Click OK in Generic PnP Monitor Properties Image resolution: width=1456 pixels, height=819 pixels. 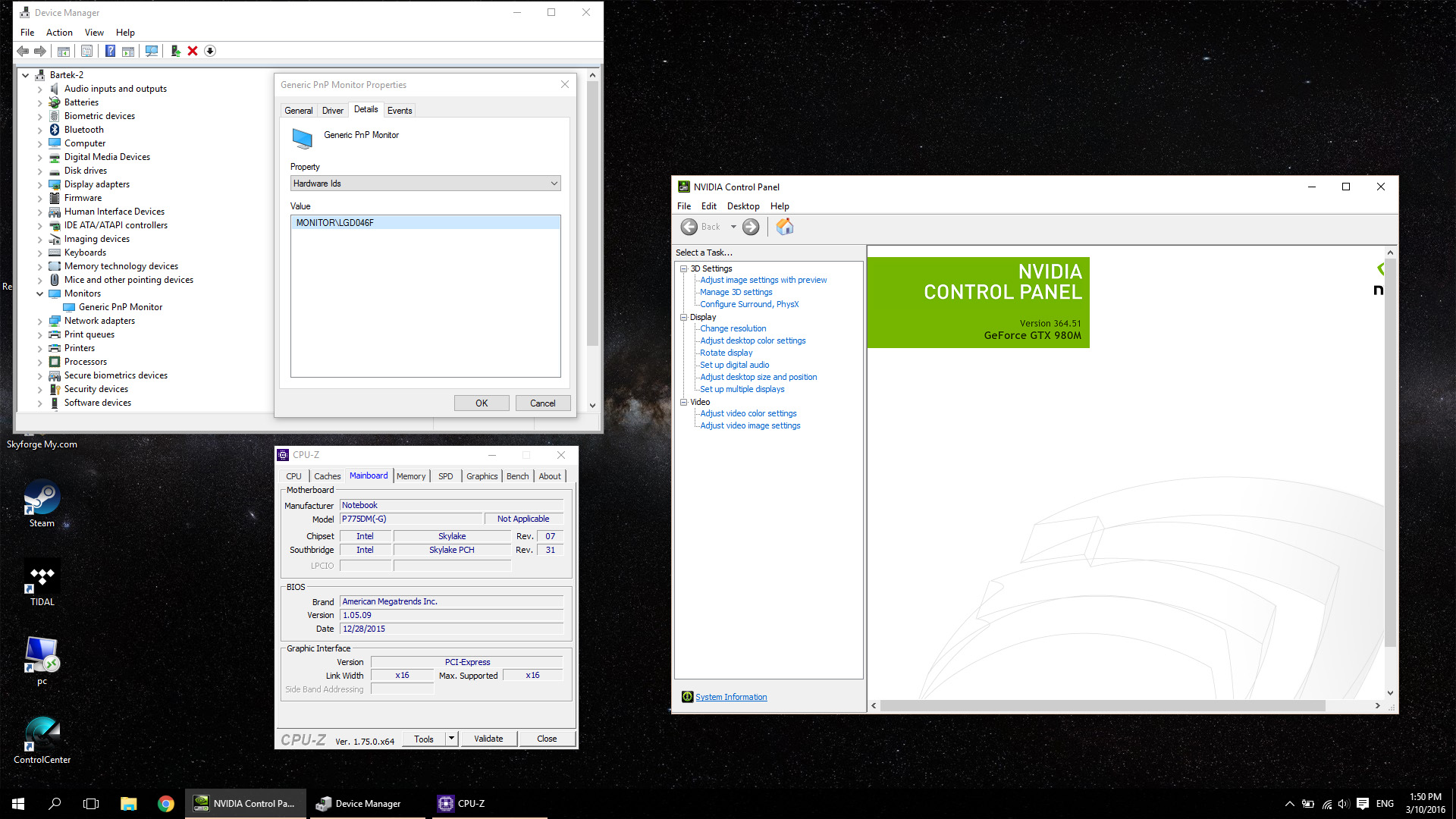click(482, 403)
